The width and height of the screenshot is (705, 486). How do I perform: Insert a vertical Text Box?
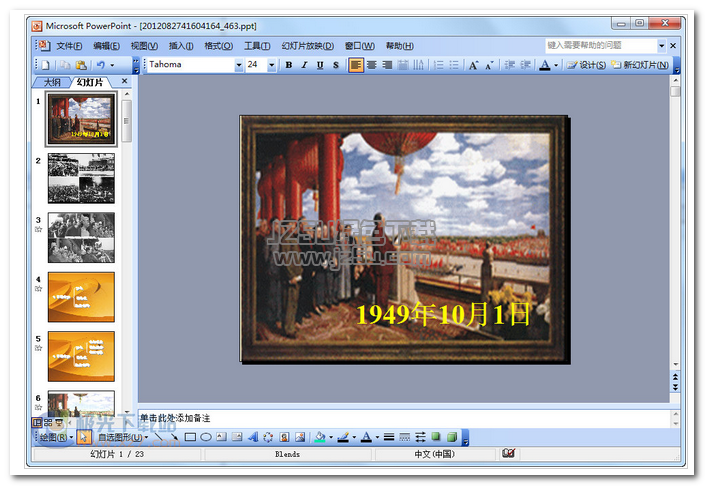(x=237, y=437)
